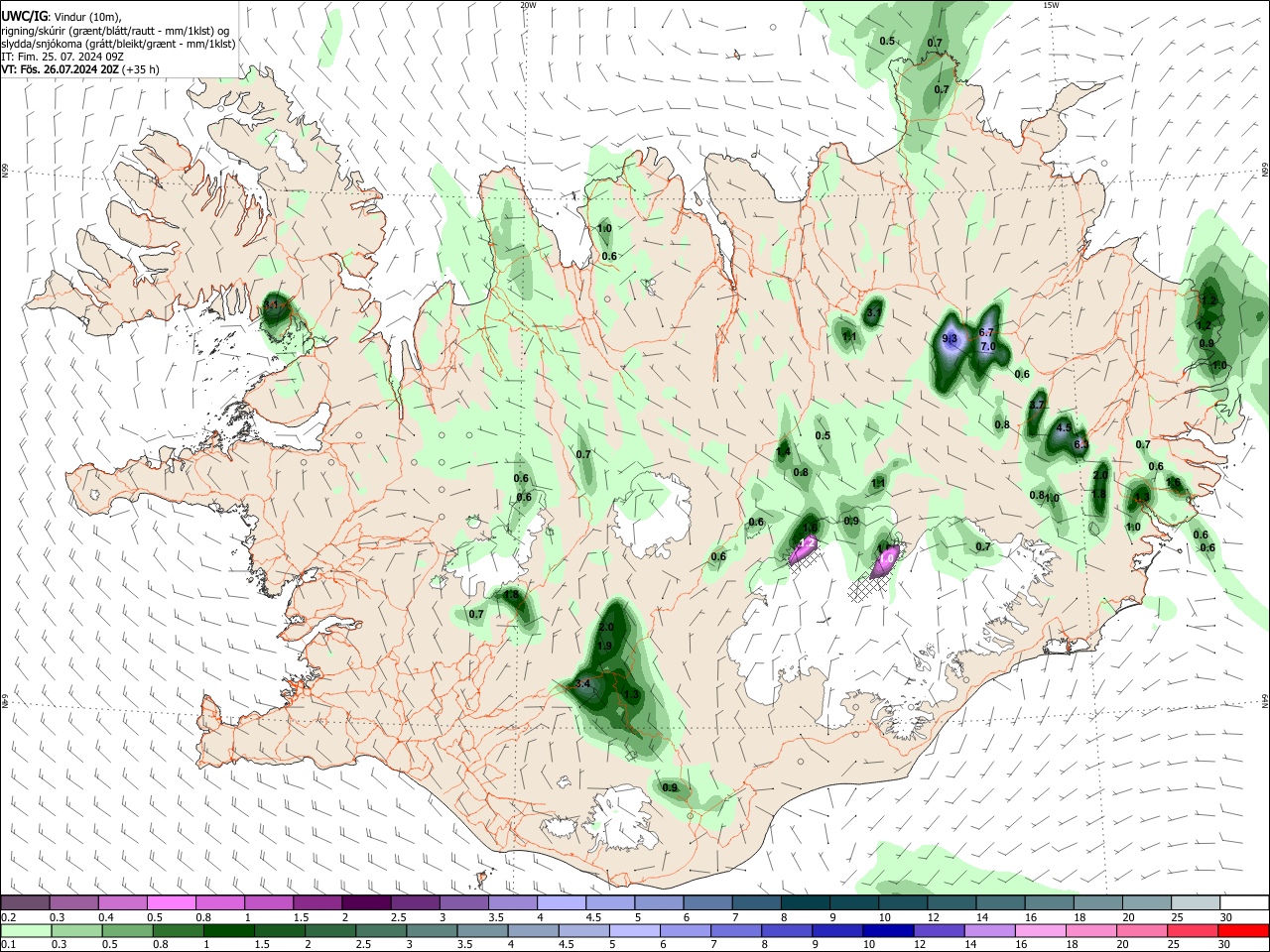Click the 6.3 precipitation value on the map
The height and width of the screenshot is (952, 1270).
[x=1081, y=444]
